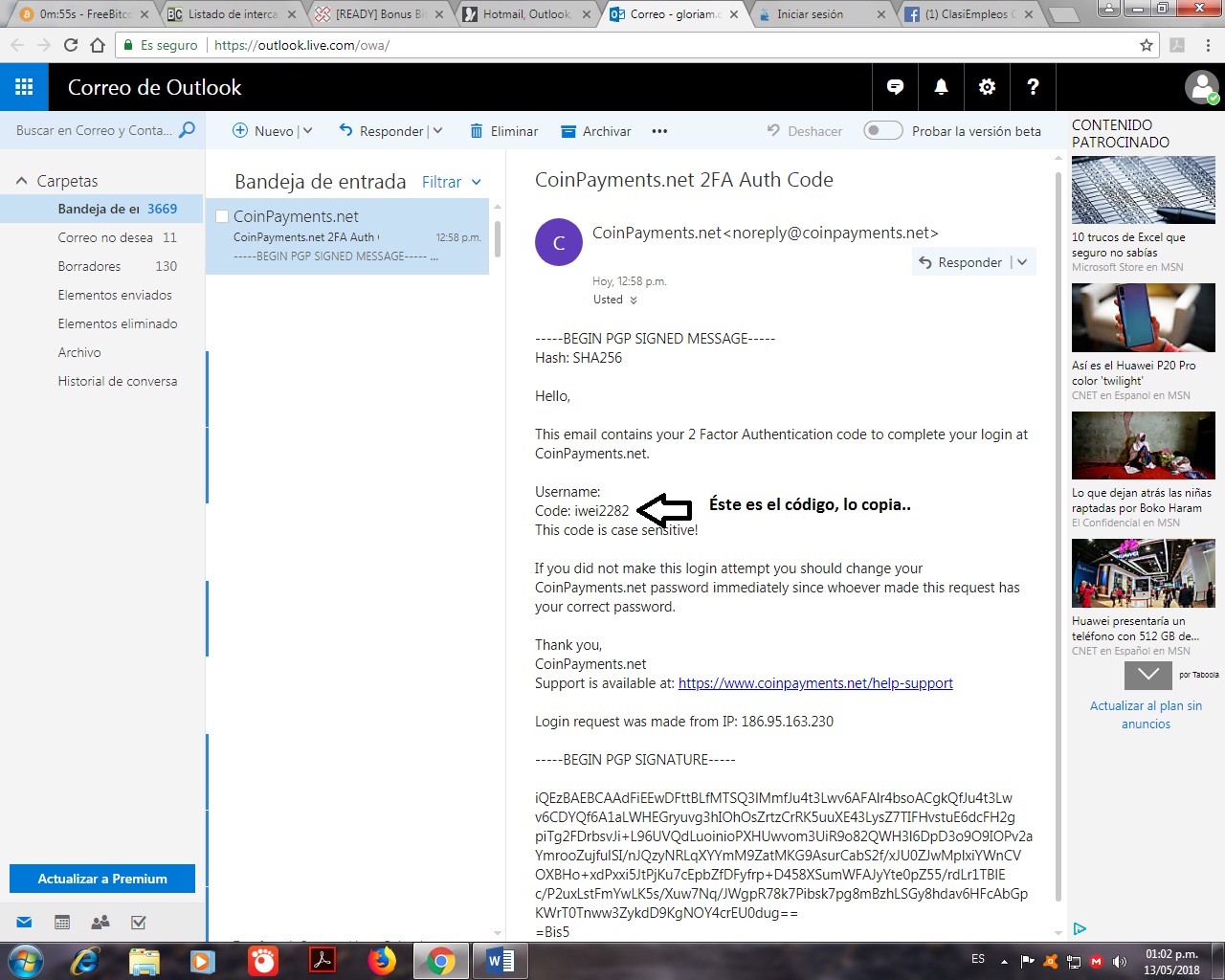
Task: Switch to the Hotmail, Outlook tab
Action: pyautogui.click(x=527, y=14)
